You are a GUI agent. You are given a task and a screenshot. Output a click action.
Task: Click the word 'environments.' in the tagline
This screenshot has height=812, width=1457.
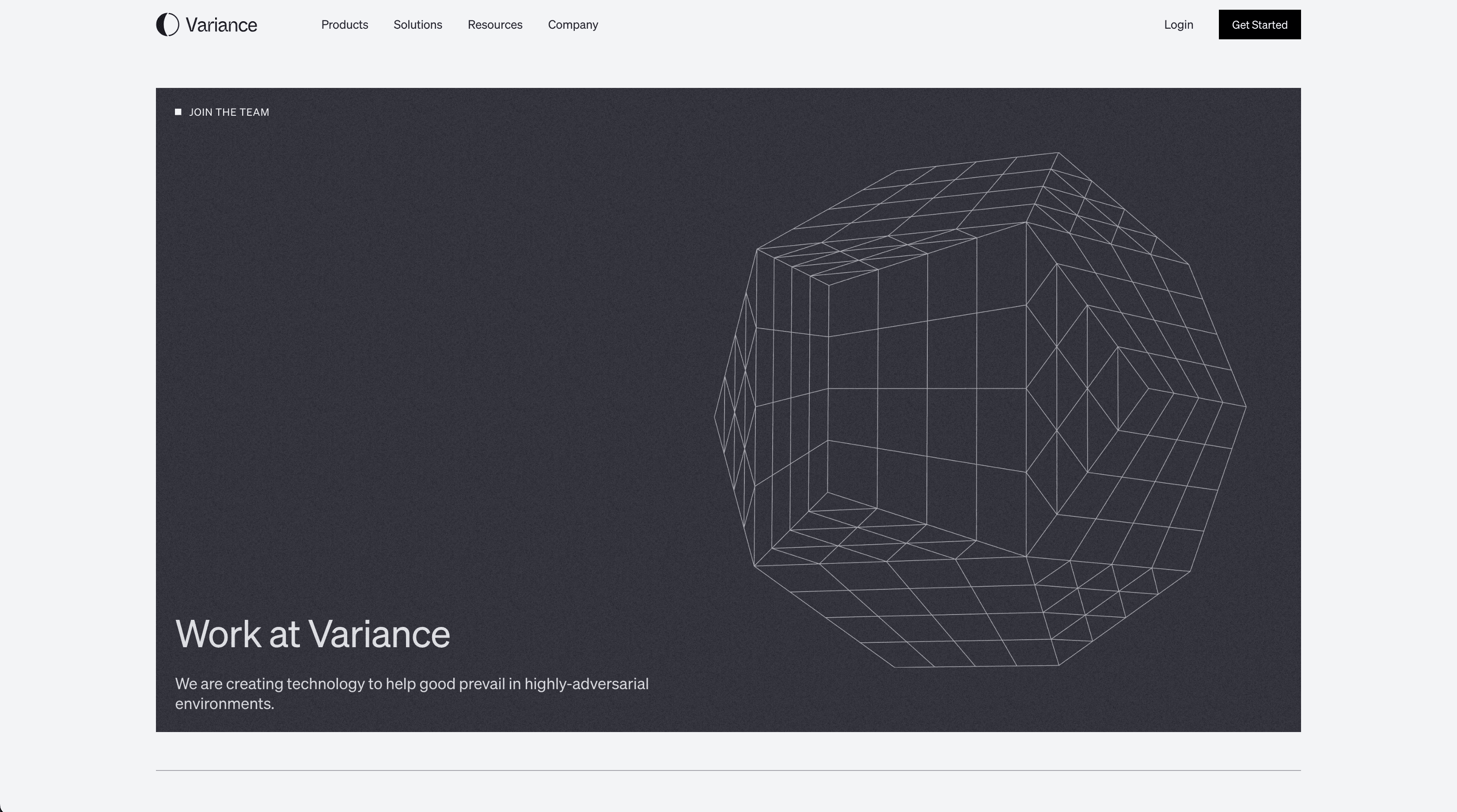224,704
